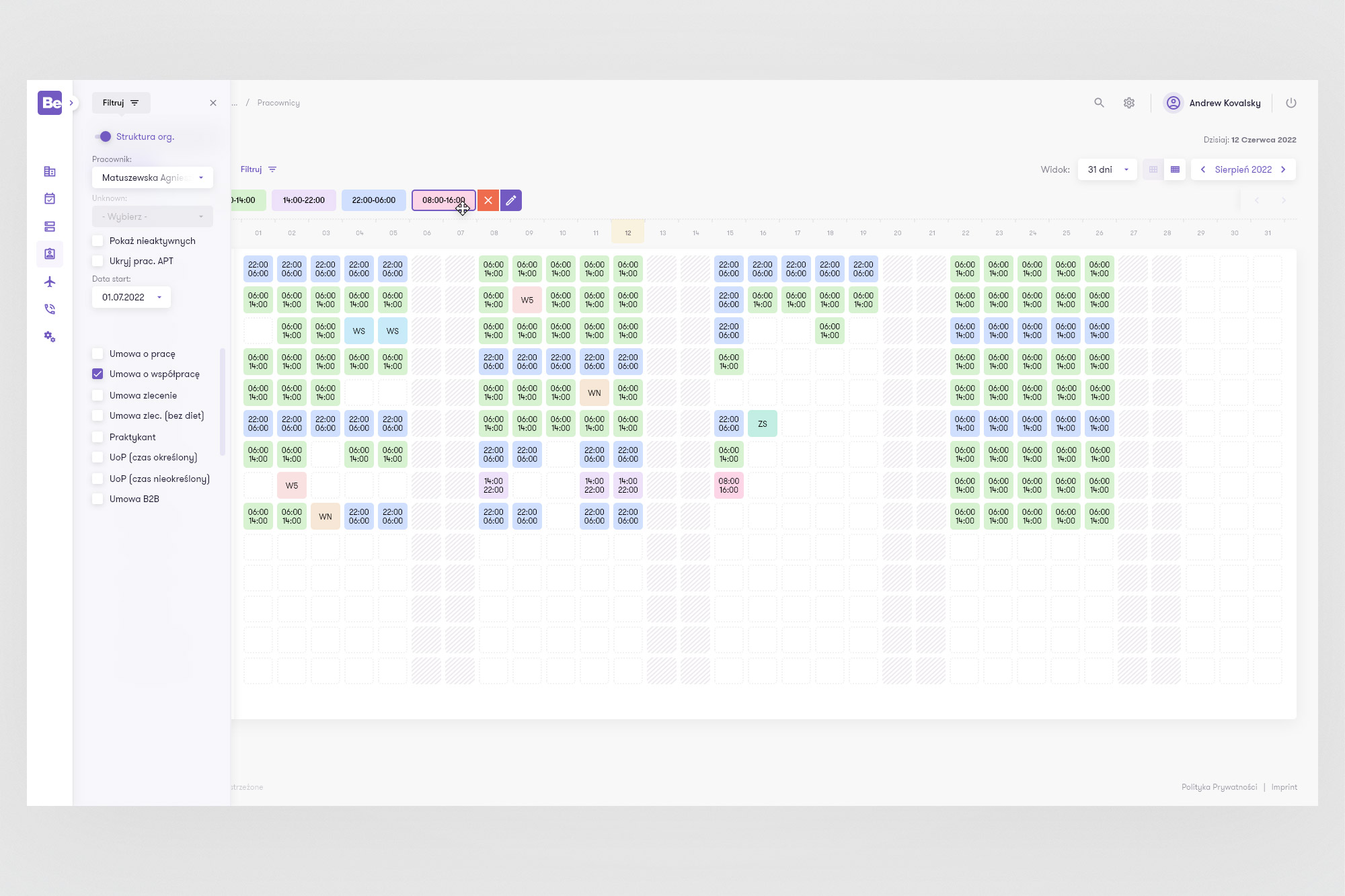Image resolution: width=1345 pixels, height=896 pixels.
Task: Switch to the dense grid view icon
Action: point(1175,169)
